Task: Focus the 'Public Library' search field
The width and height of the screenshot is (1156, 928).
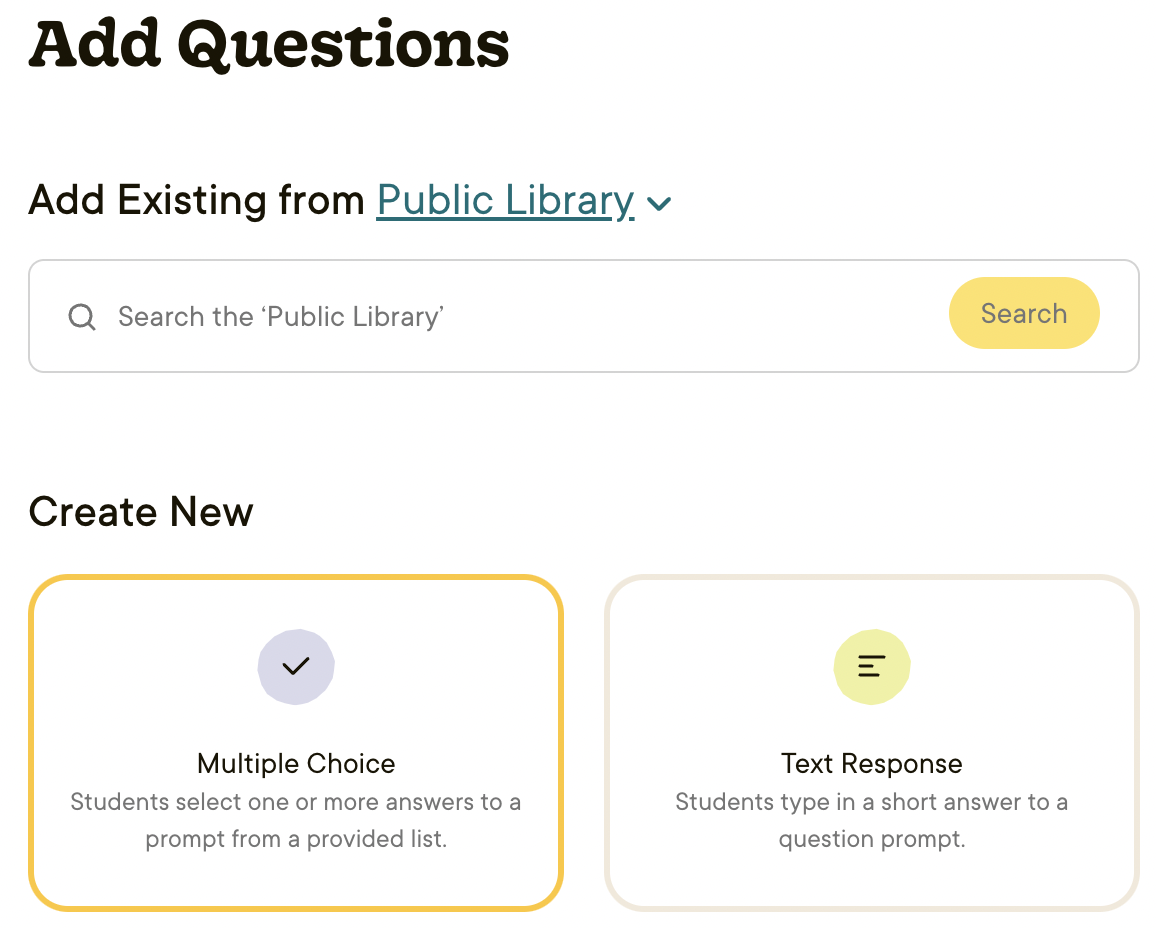Action: pos(500,317)
